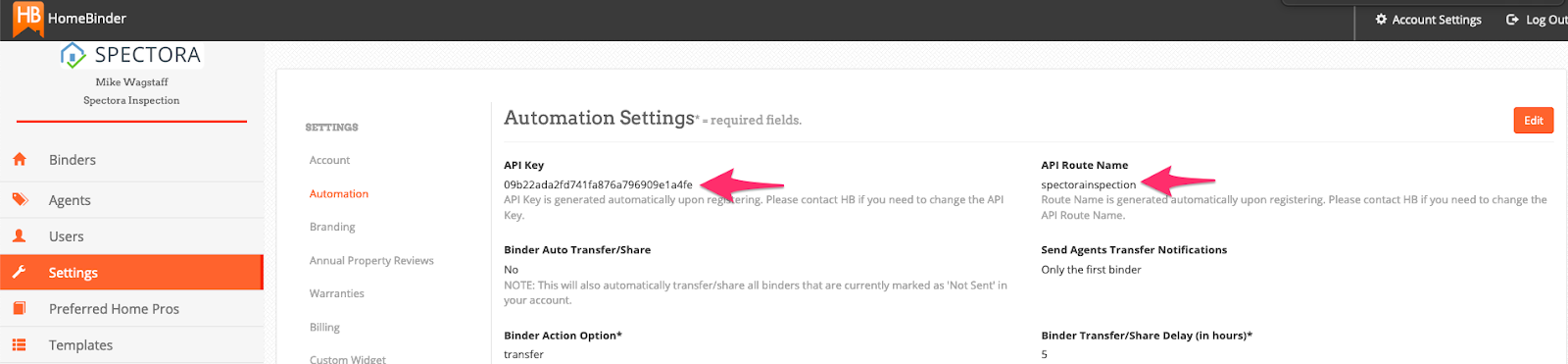Click the API Key field label
This screenshot has height=364, width=1568.
pos(524,165)
